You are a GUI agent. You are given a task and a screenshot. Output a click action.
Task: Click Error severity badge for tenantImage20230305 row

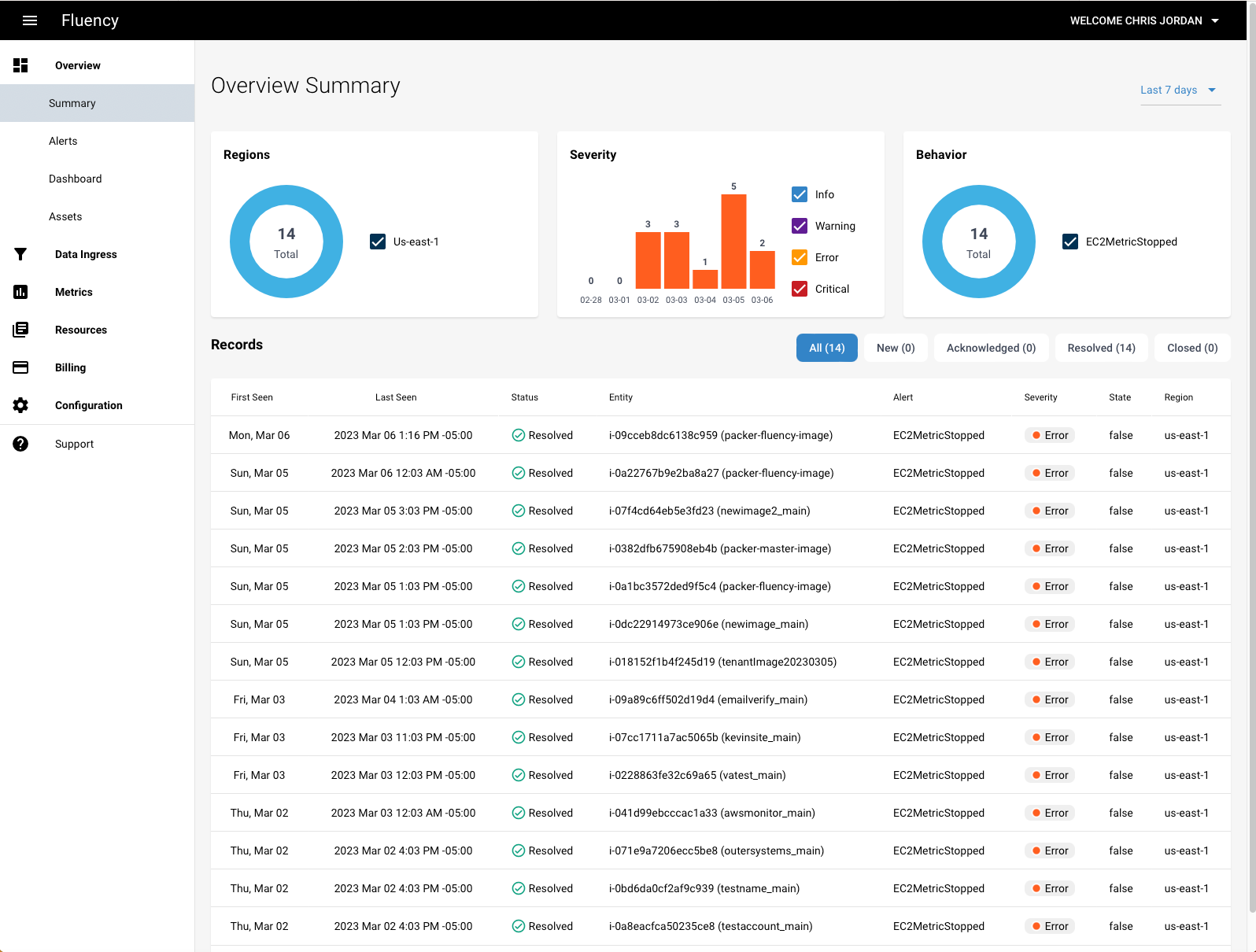[x=1050, y=662]
